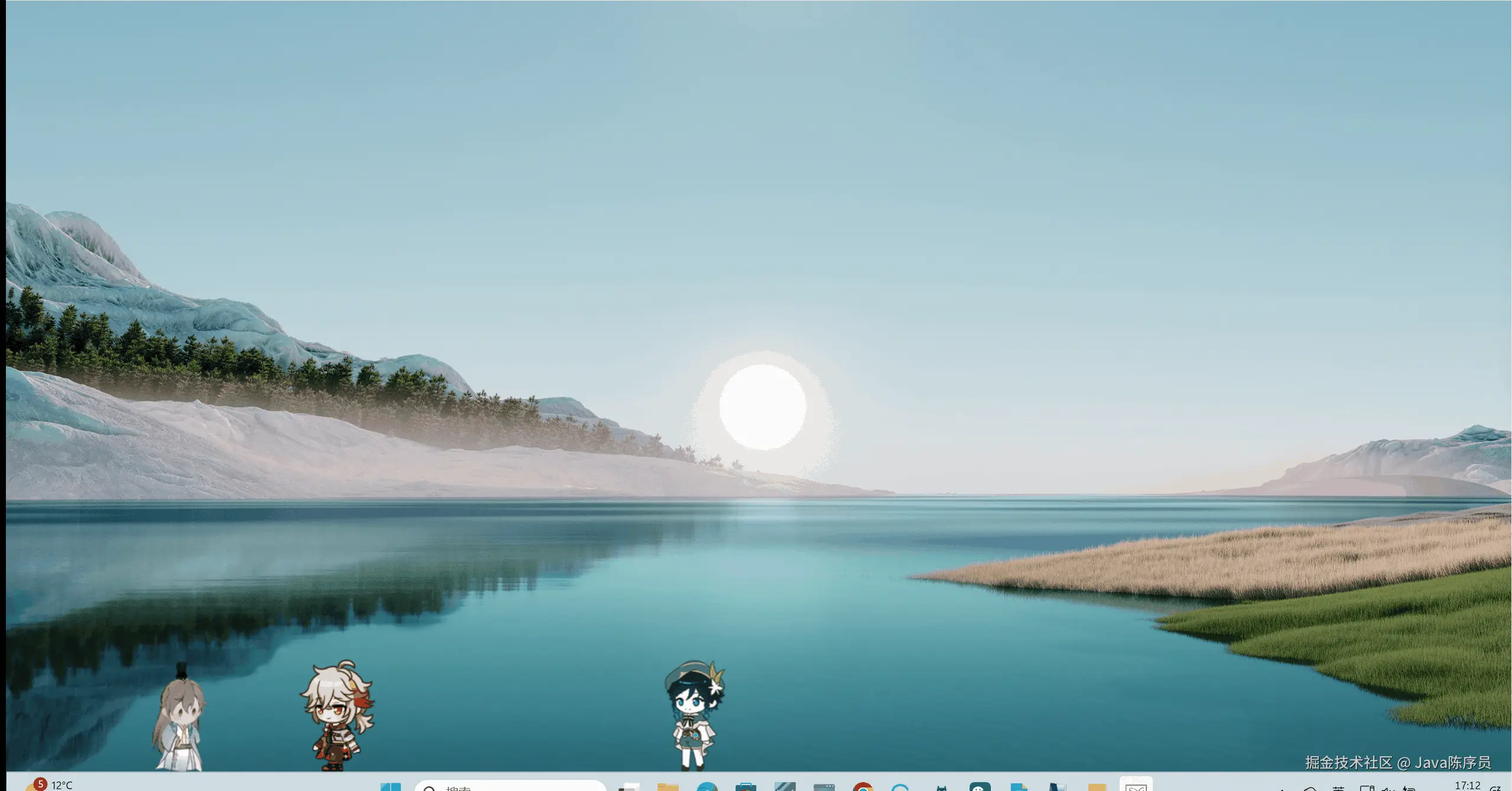This screenshot has height=791, width=1512.
Task: Open WeChat from the taskbar
Action: (980, 787)
